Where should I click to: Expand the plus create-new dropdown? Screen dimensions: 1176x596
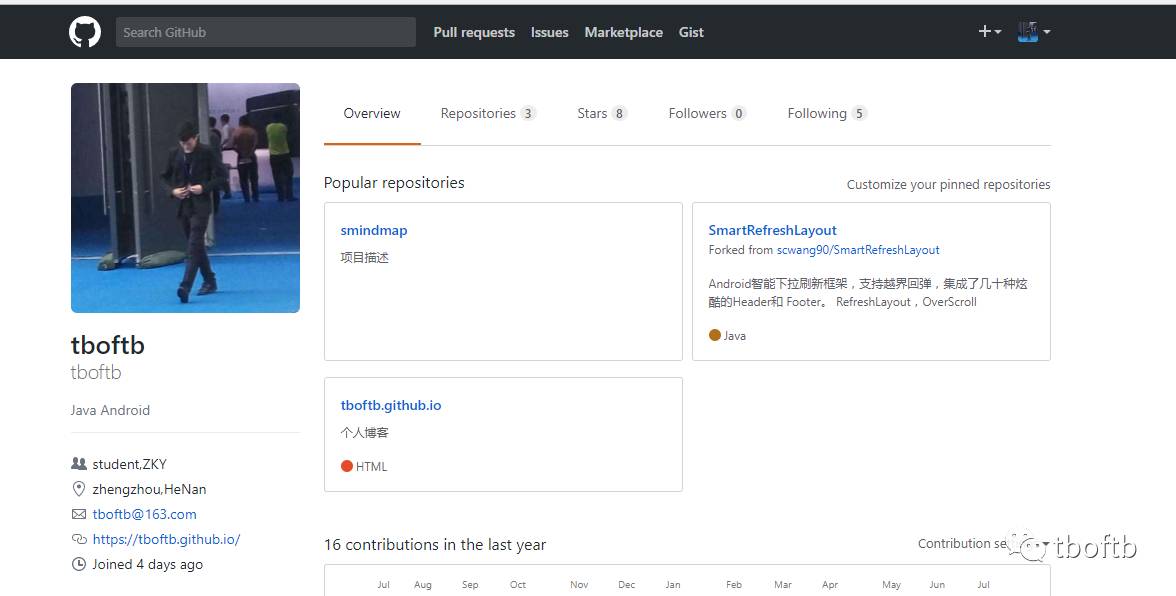pos(989,31)
